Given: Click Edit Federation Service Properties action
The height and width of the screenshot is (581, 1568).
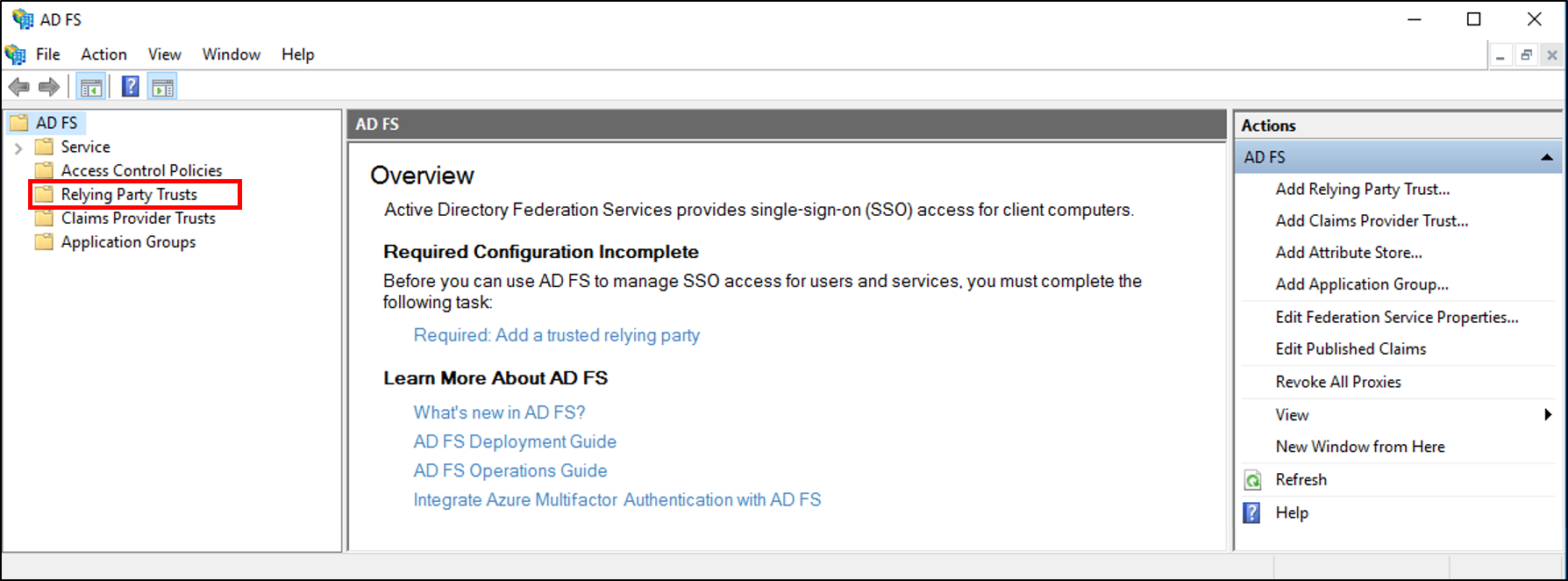Looking at the screenshot, I should (x=1396, y=317).
